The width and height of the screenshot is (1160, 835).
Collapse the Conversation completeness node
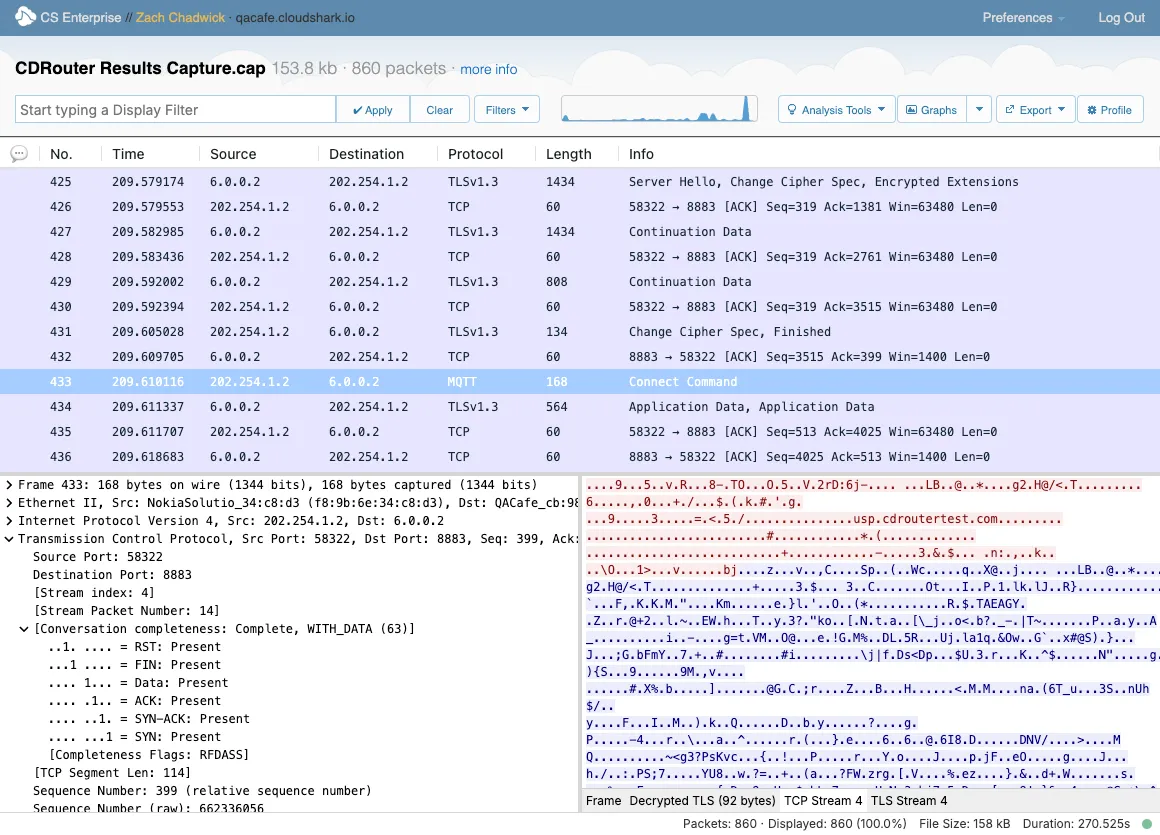click(25, 629)
